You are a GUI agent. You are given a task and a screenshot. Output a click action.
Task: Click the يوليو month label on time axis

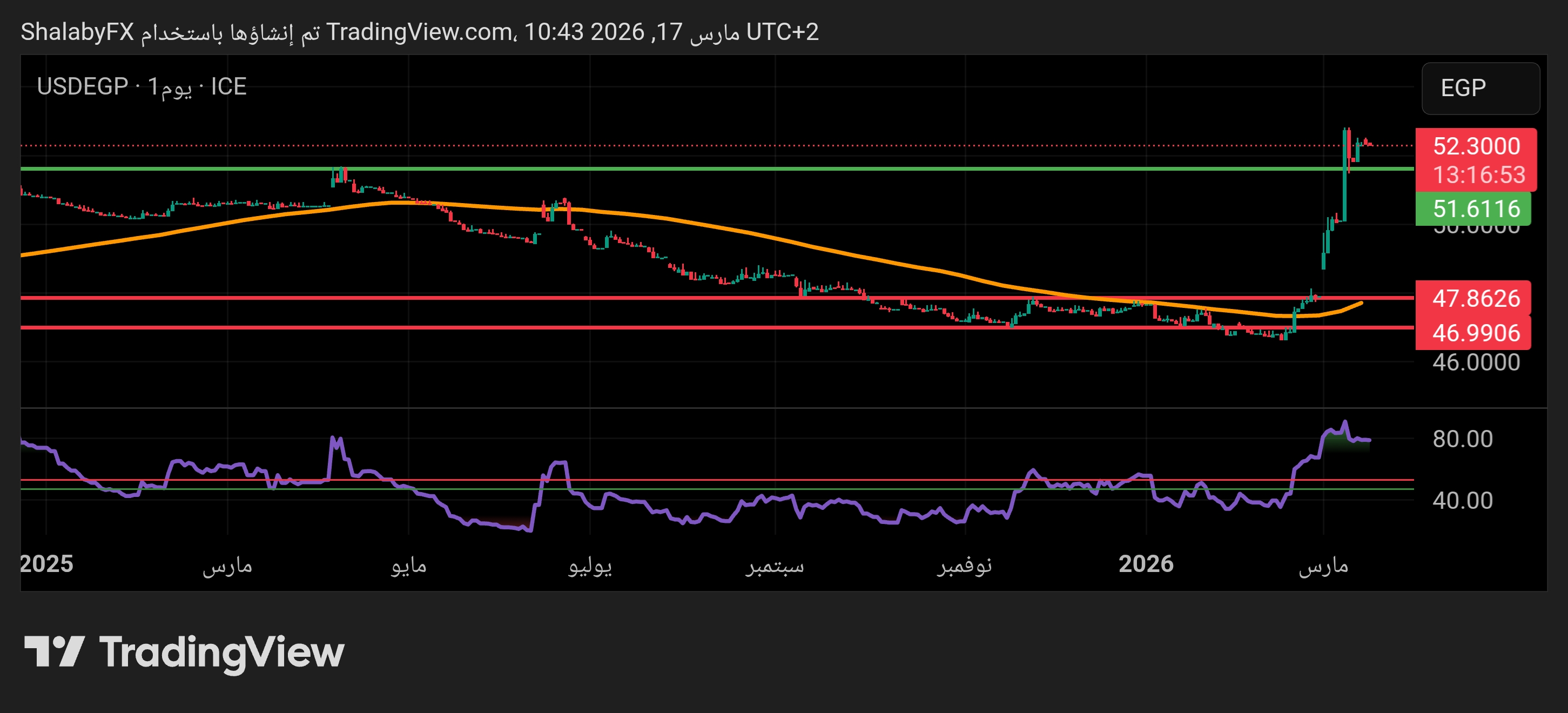coord(589,565)
